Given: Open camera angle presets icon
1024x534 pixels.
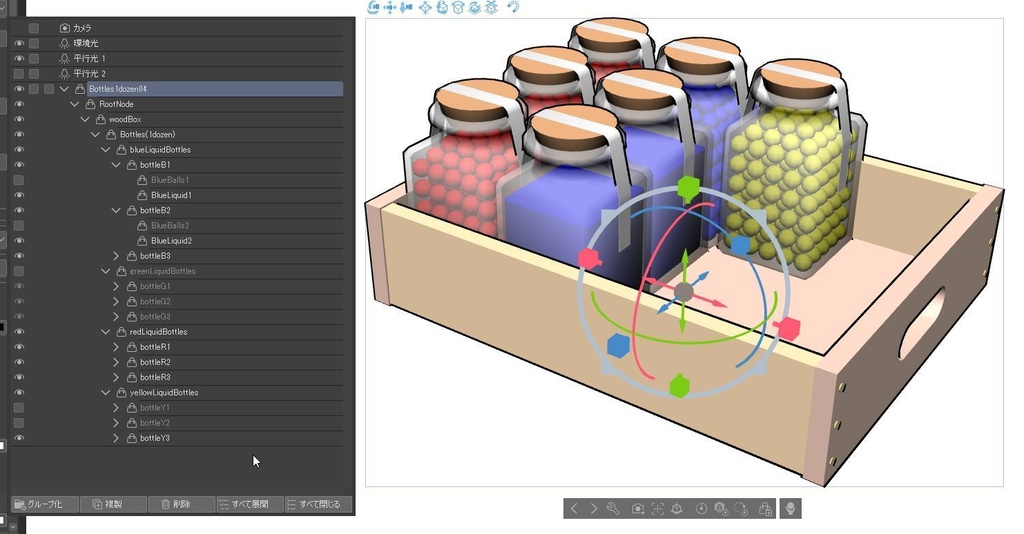Looking at the screenshot, I should [x=638, y=509].
